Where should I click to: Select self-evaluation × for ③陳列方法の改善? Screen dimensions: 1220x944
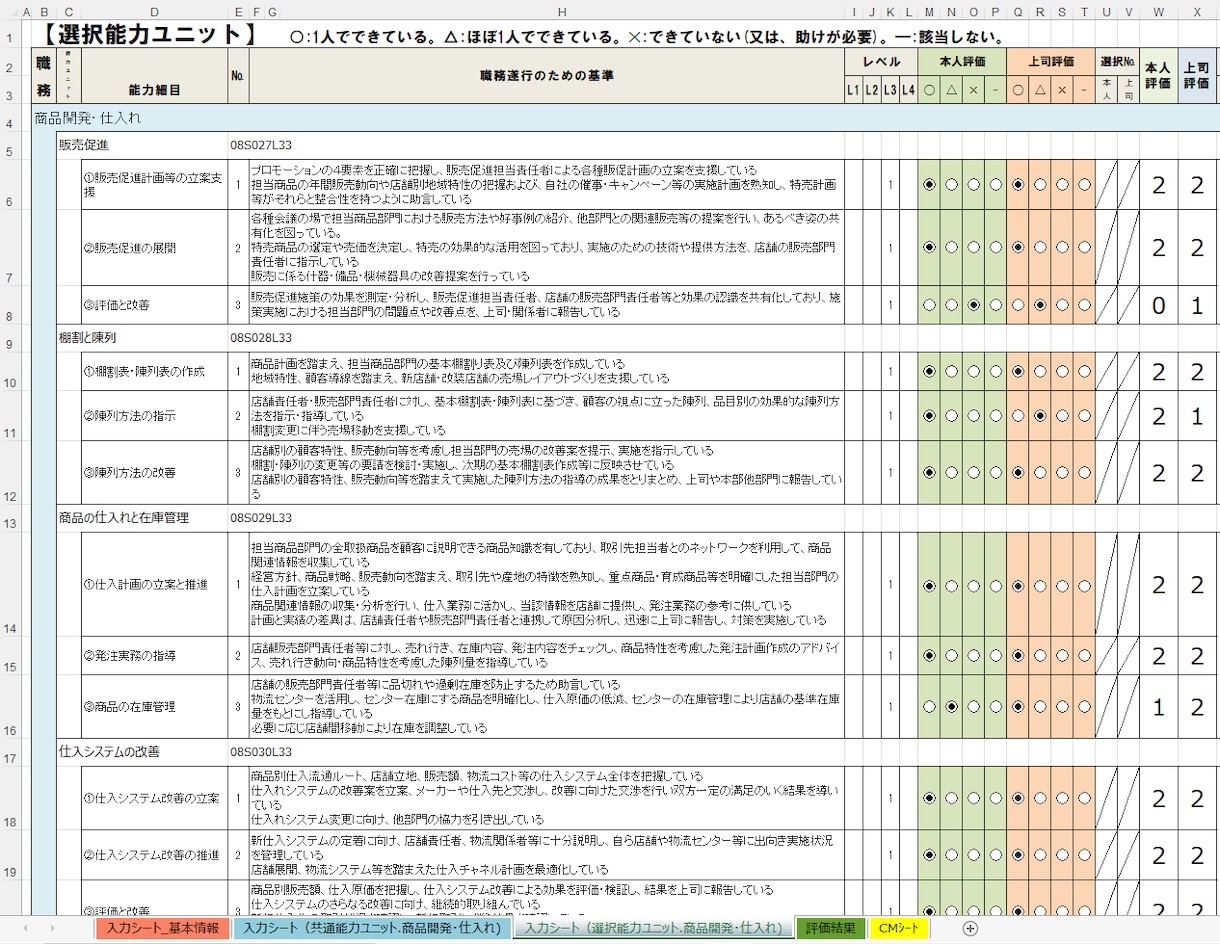(x=974, y=472)
